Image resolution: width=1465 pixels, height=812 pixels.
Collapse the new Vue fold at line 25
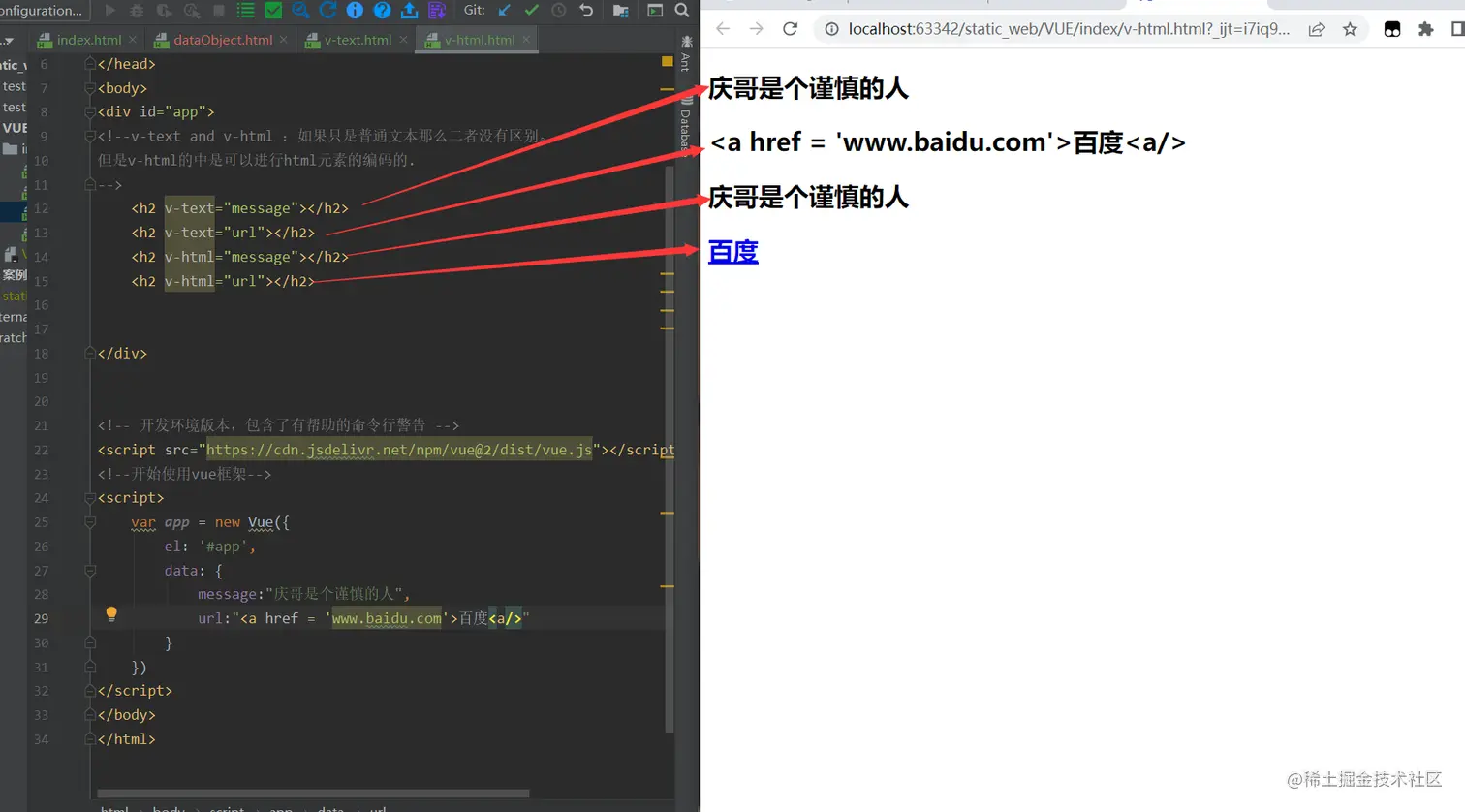click(90, 521)
